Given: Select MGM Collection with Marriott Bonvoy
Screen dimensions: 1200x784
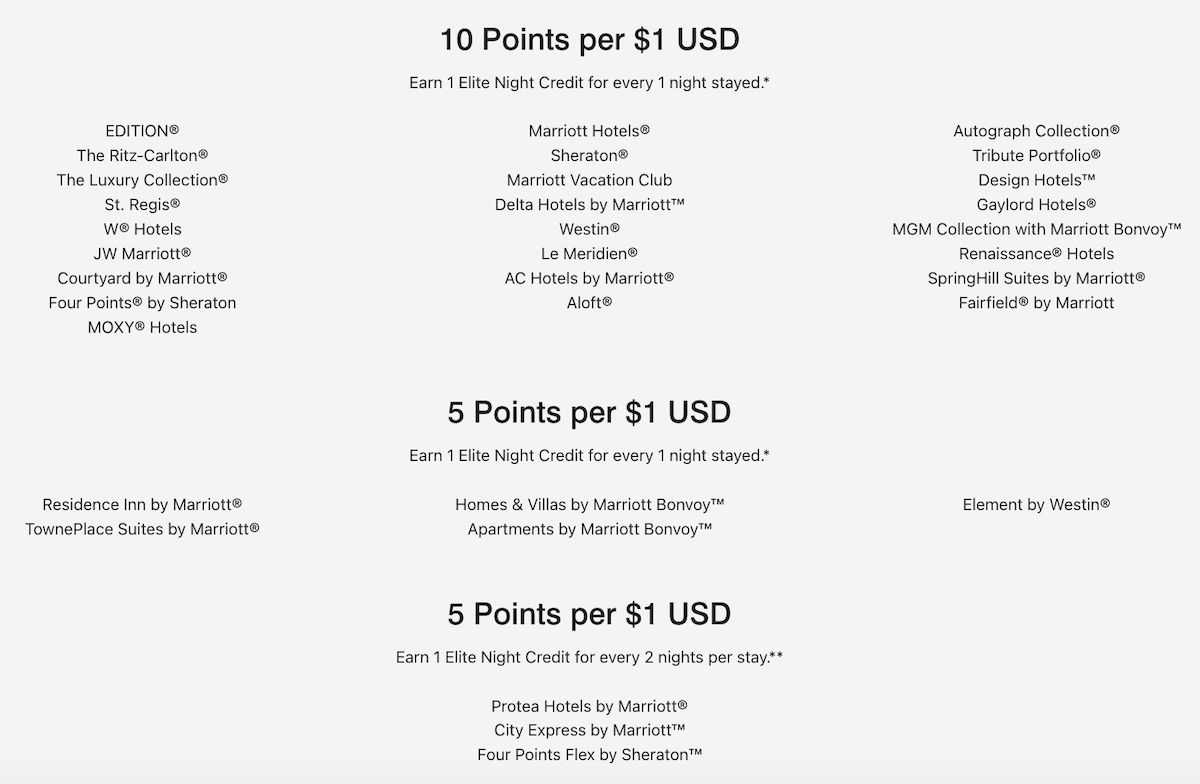Looking at the screenshot, I should click(1036, 229).
